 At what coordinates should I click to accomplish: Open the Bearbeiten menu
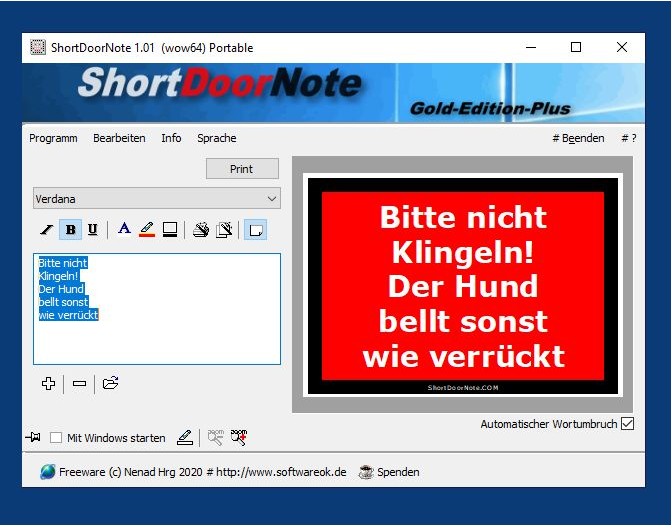(x=119, y=138)
